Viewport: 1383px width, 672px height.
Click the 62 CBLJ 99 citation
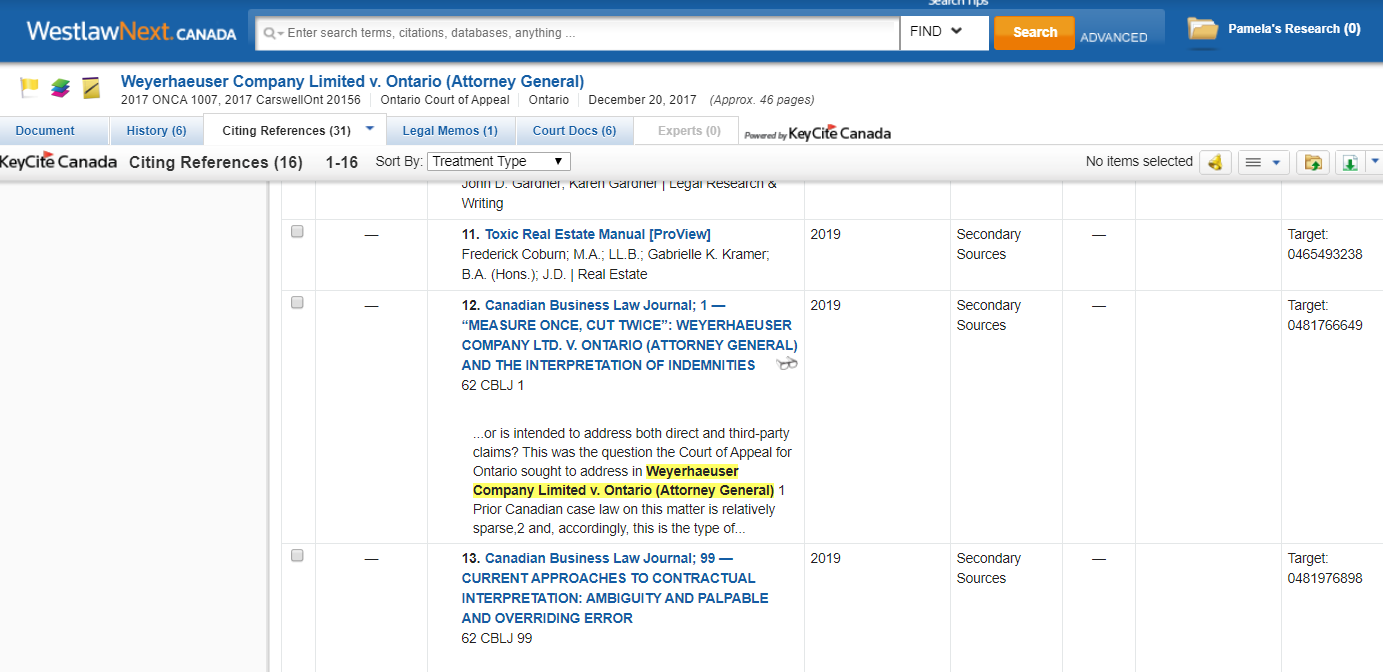pos(497,638)
